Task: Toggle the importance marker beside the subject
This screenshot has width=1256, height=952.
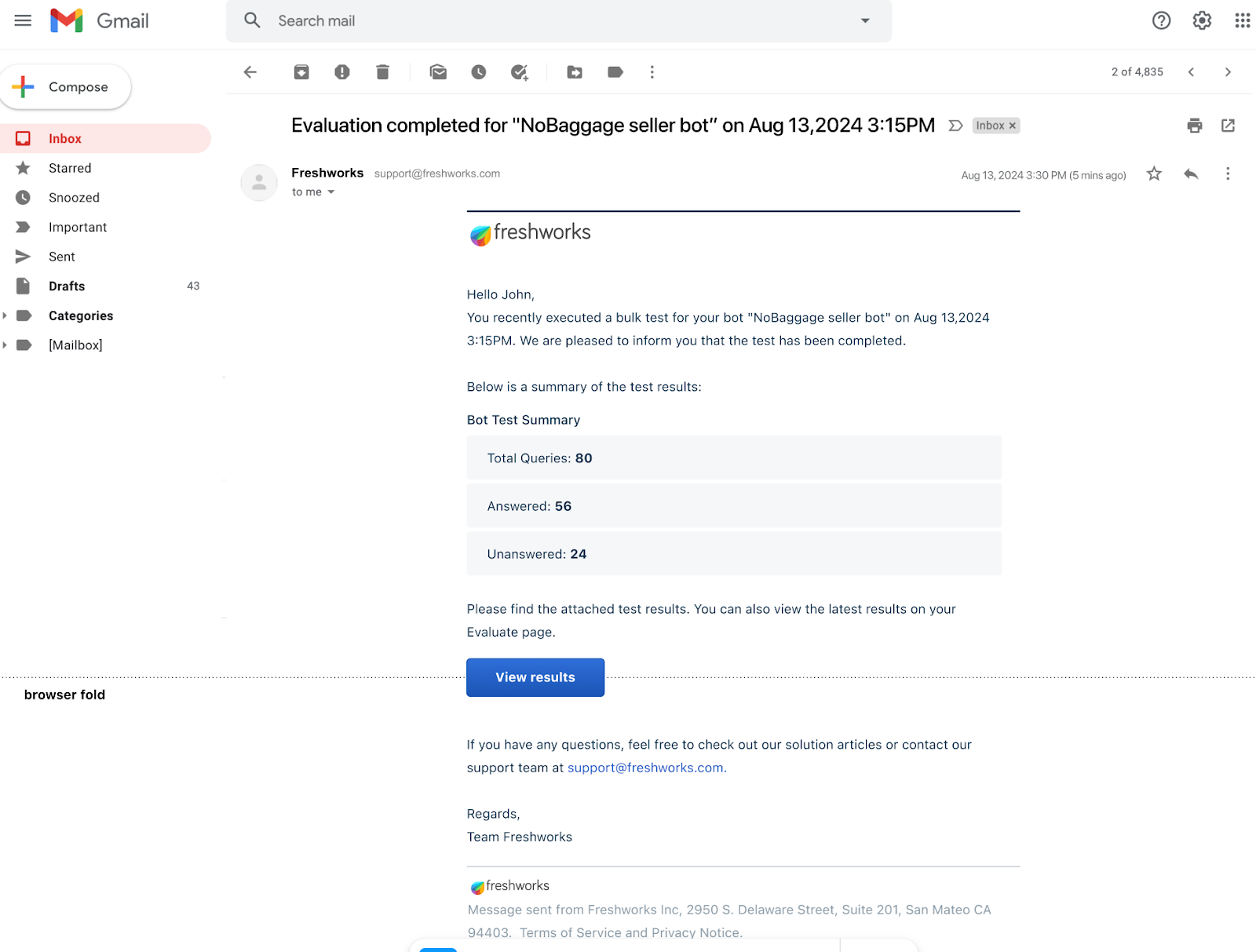Action: tap(955, 126)
